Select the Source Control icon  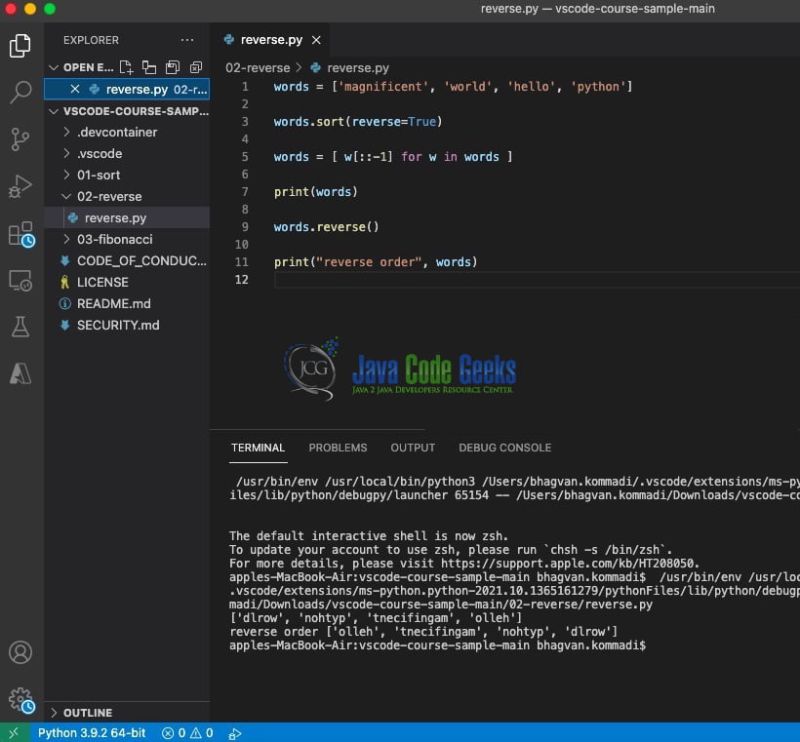[x=21, y=138]
